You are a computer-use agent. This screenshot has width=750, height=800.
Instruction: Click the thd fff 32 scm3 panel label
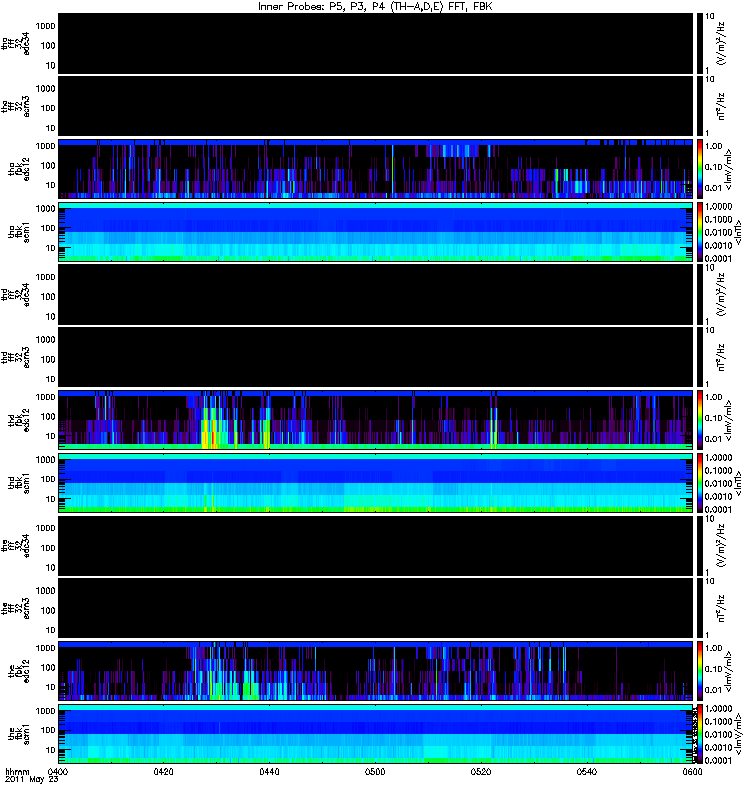(16, 358)
